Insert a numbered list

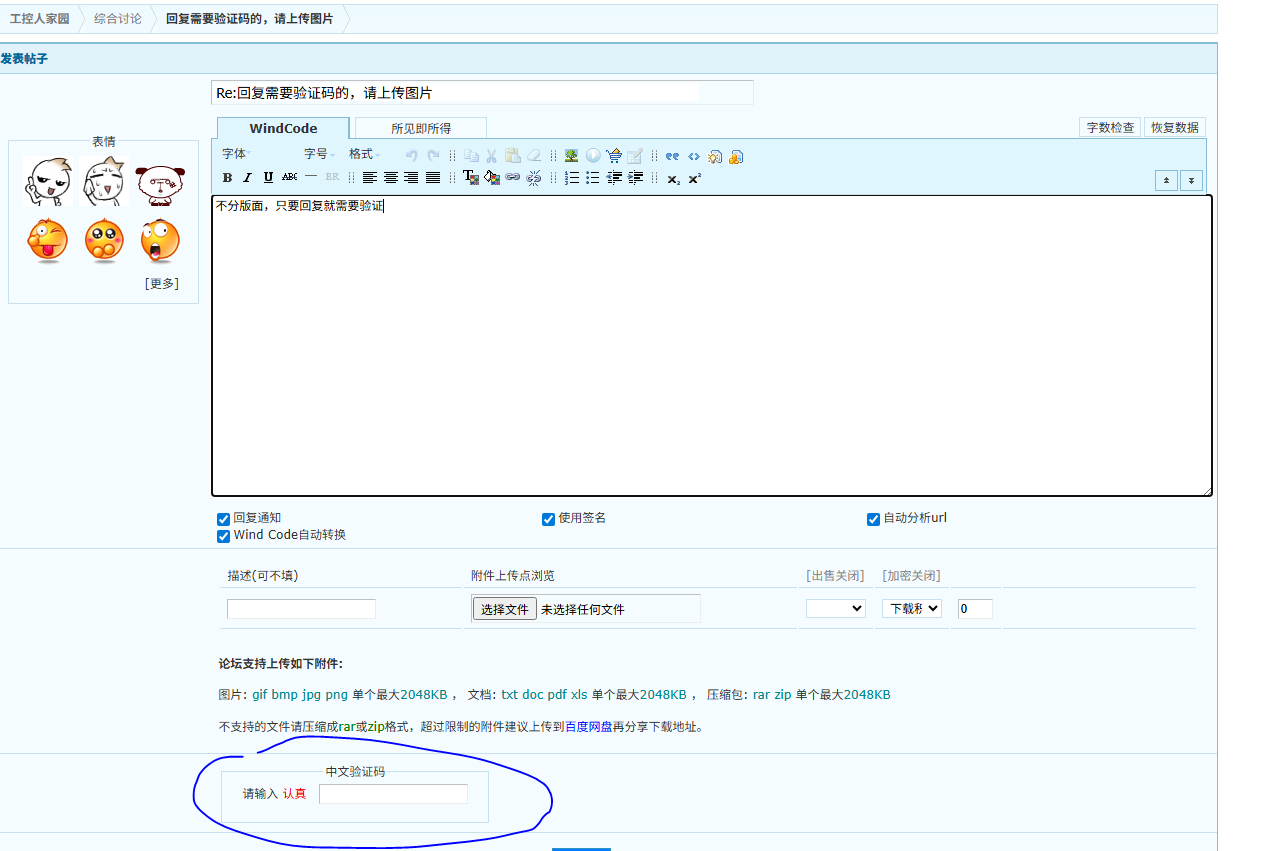pyautogui.click(x=572, y=178)
